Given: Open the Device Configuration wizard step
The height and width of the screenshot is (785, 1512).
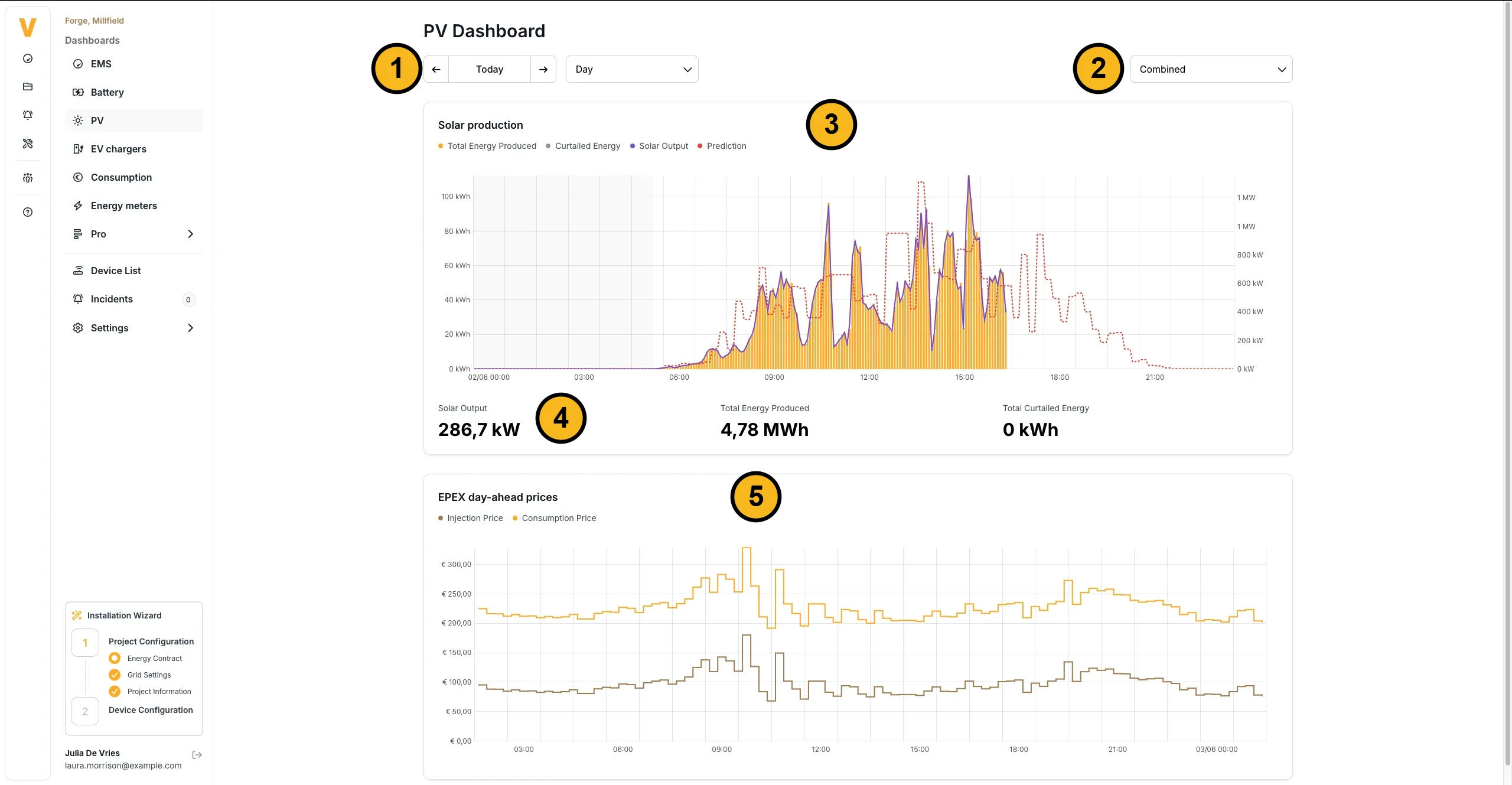Looking at the screenshot, I should tap(151, 710).
